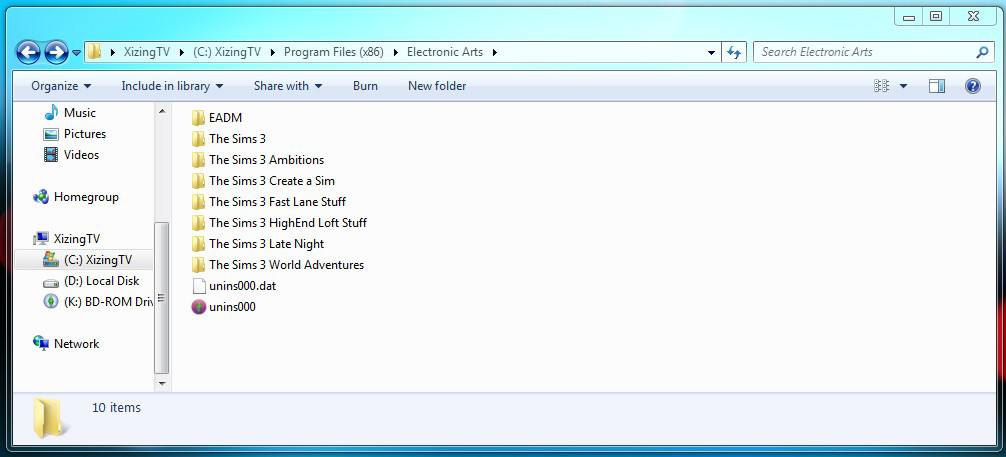Go to Program Files (x86) breadcrumb
The width and height of the screenshot is (1006, 457).
(334, 52)
